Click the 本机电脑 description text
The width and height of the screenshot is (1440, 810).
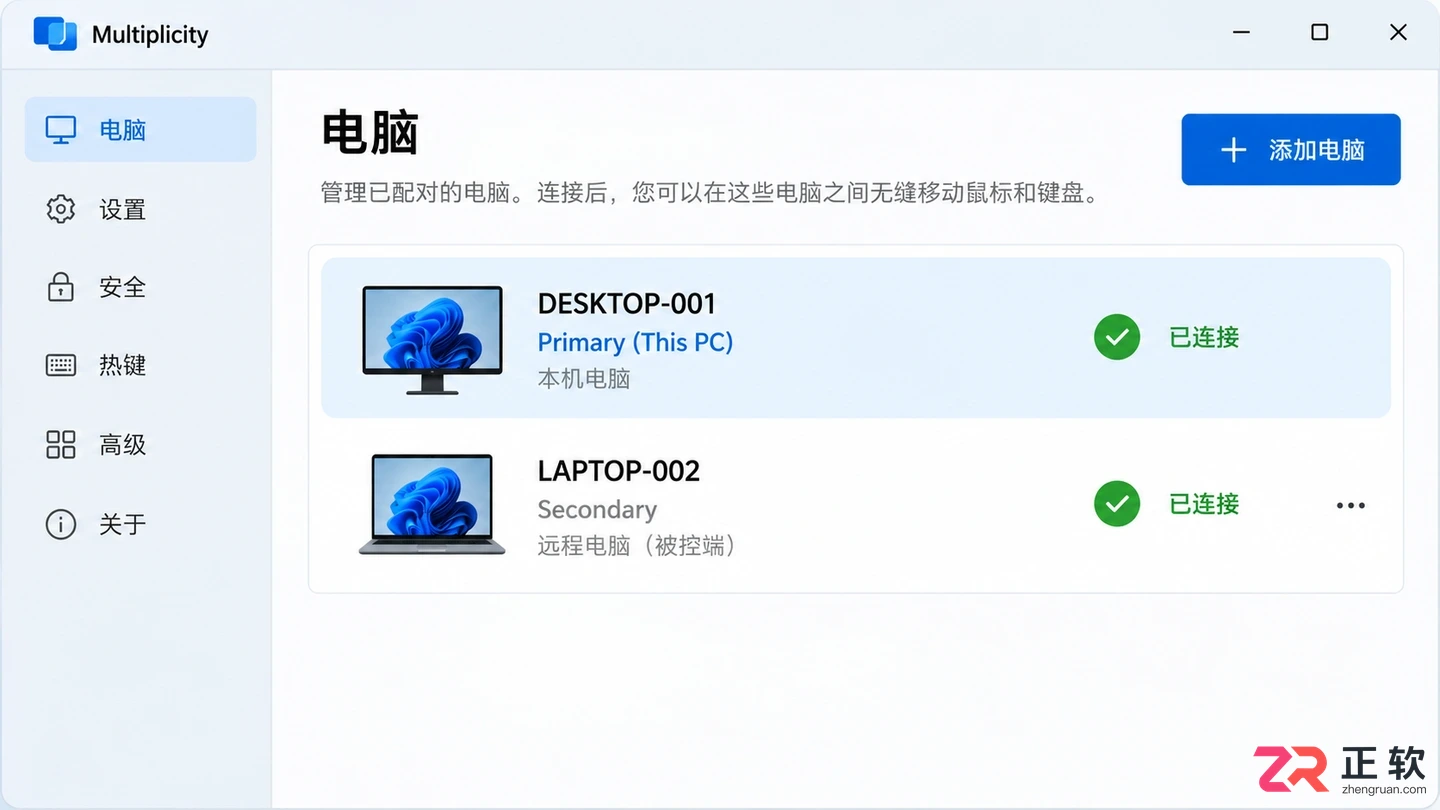(584, 379)
